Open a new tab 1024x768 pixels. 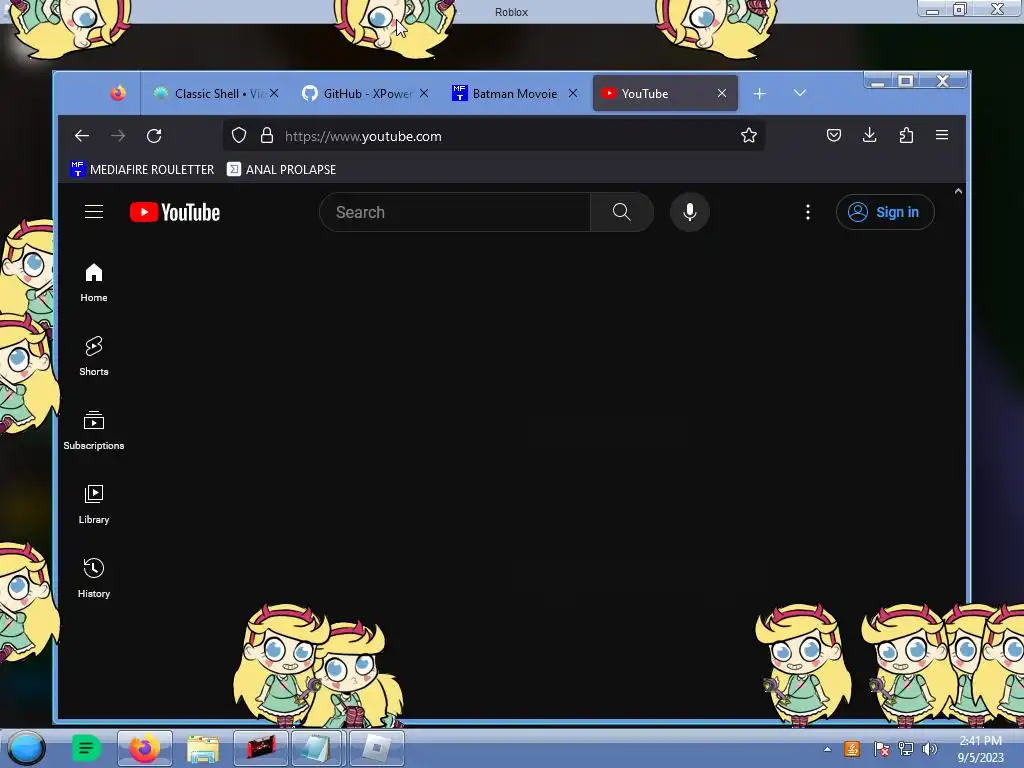(x=760, y=94)
